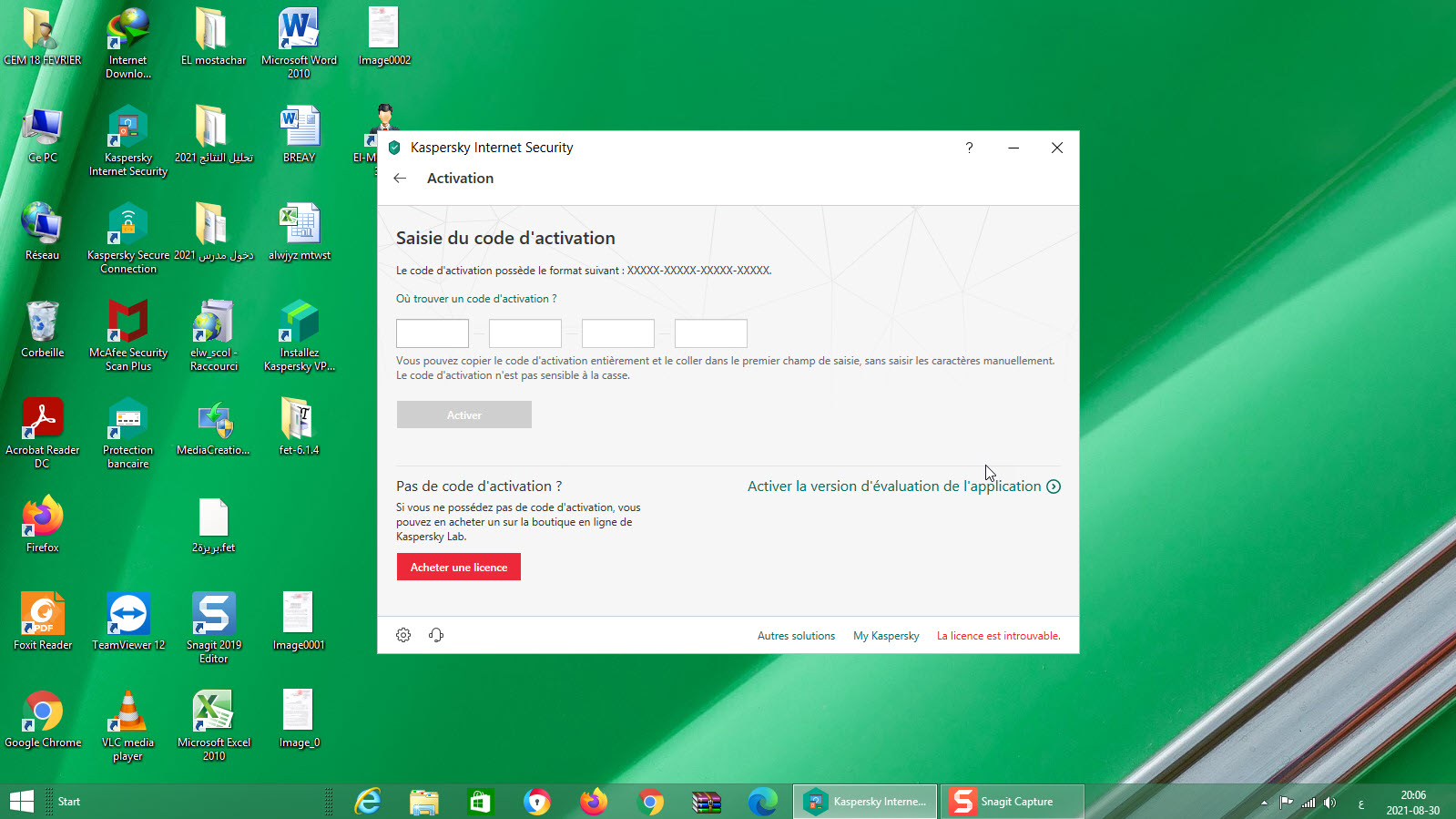Open 'Où trouver un code d'activation ?' link
The width and height of the screenshot is (1456, 819).
click(476, 299)
